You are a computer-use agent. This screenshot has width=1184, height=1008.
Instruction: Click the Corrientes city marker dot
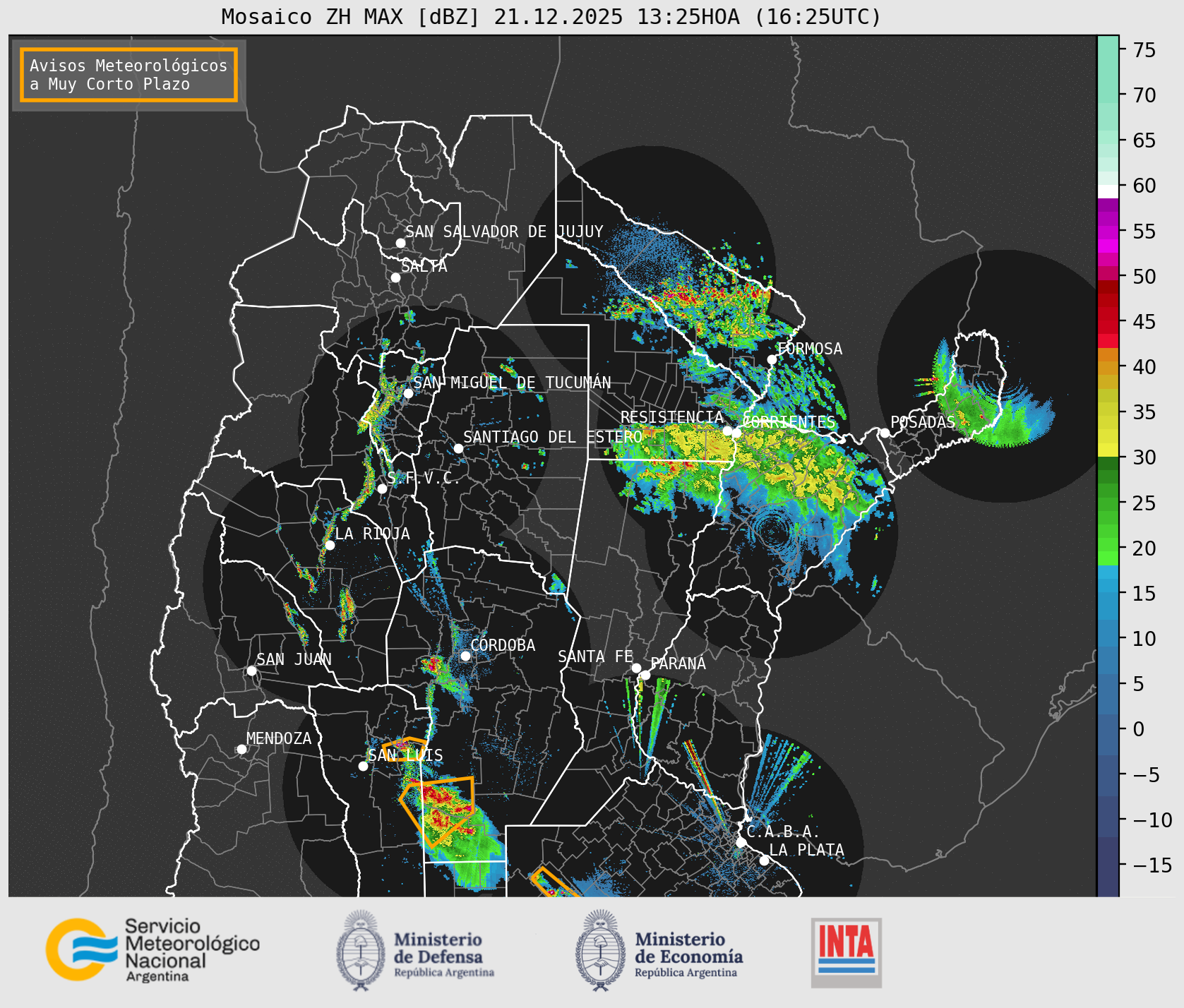736,433
